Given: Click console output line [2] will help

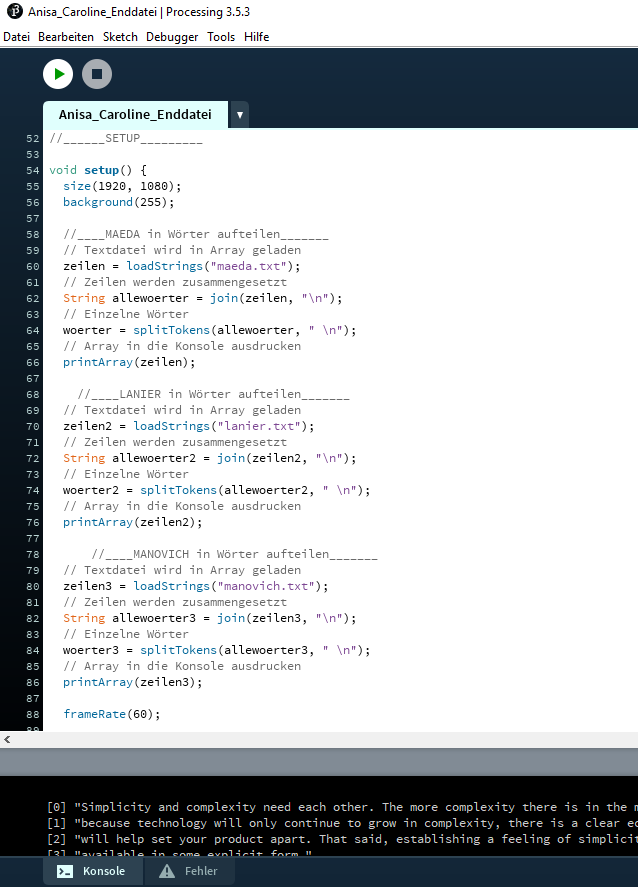Looking at the screenshot, I should (x=342, y=839).
